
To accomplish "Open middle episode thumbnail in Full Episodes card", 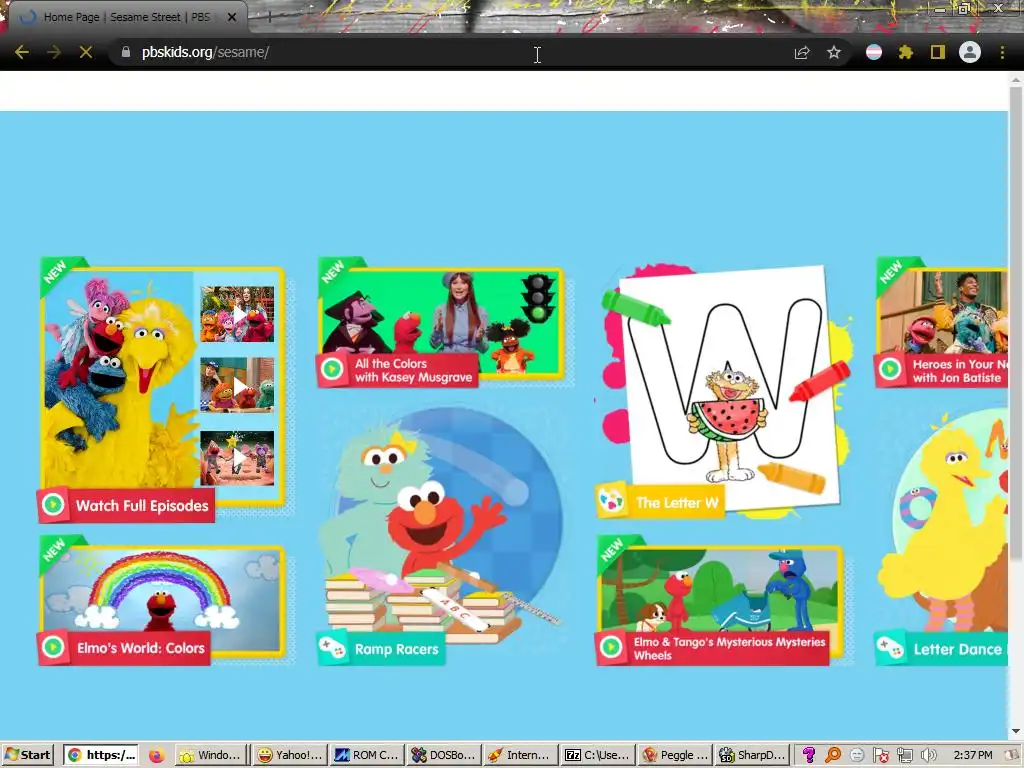I will pos(237,385).
